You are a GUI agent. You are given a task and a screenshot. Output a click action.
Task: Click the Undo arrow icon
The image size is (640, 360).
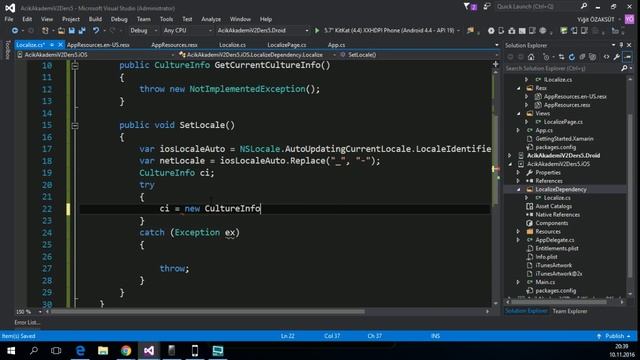click(96, 31)
